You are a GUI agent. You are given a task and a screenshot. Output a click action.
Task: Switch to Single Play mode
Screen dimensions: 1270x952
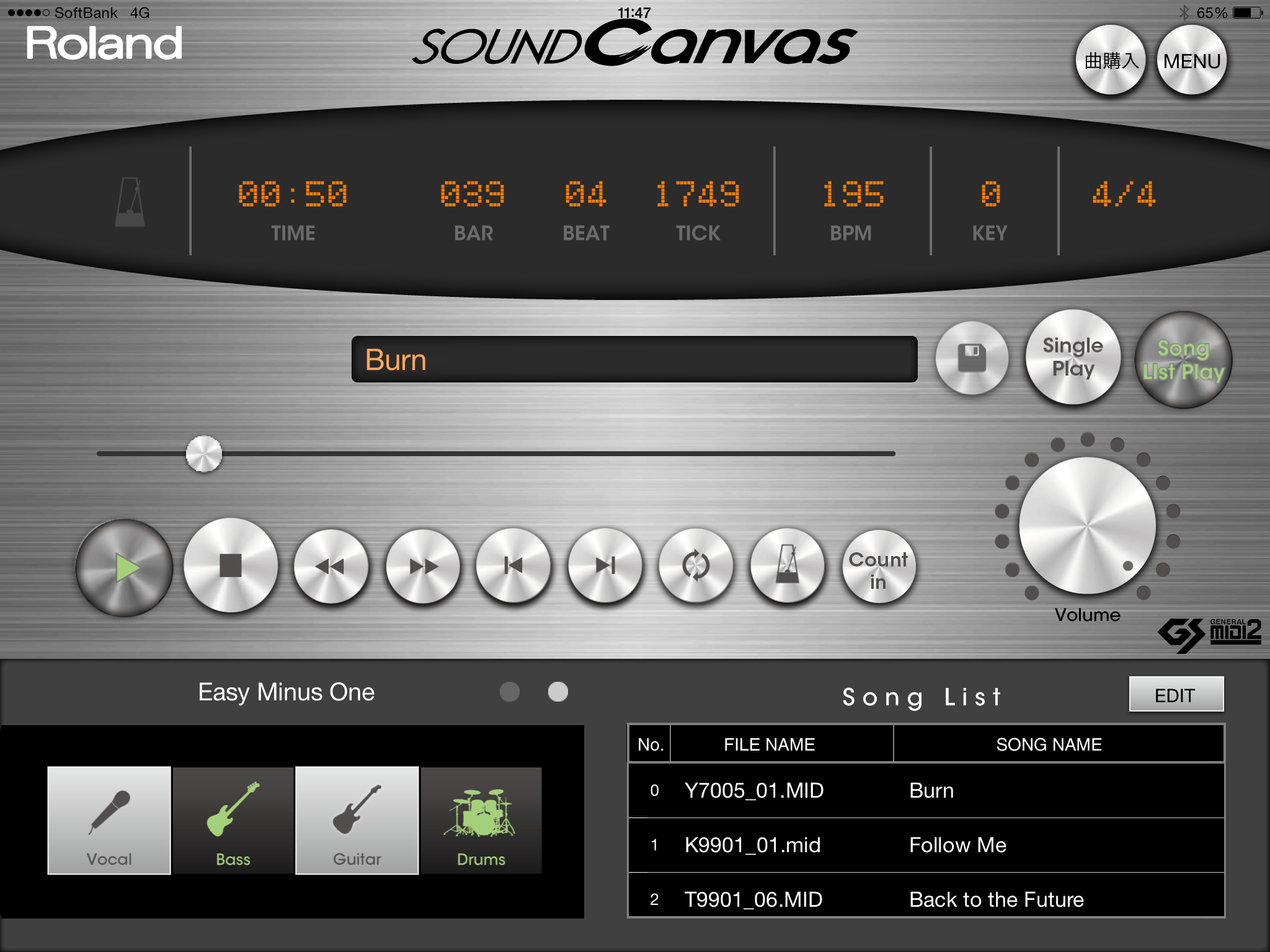click(1073, 357)
